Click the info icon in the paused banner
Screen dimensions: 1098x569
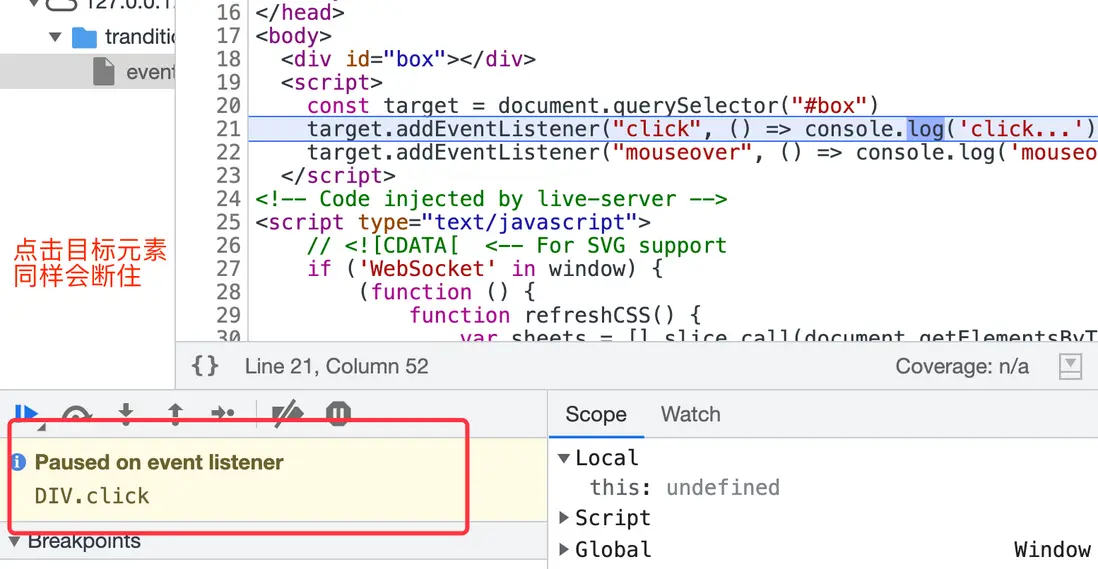tap(19, 462)
